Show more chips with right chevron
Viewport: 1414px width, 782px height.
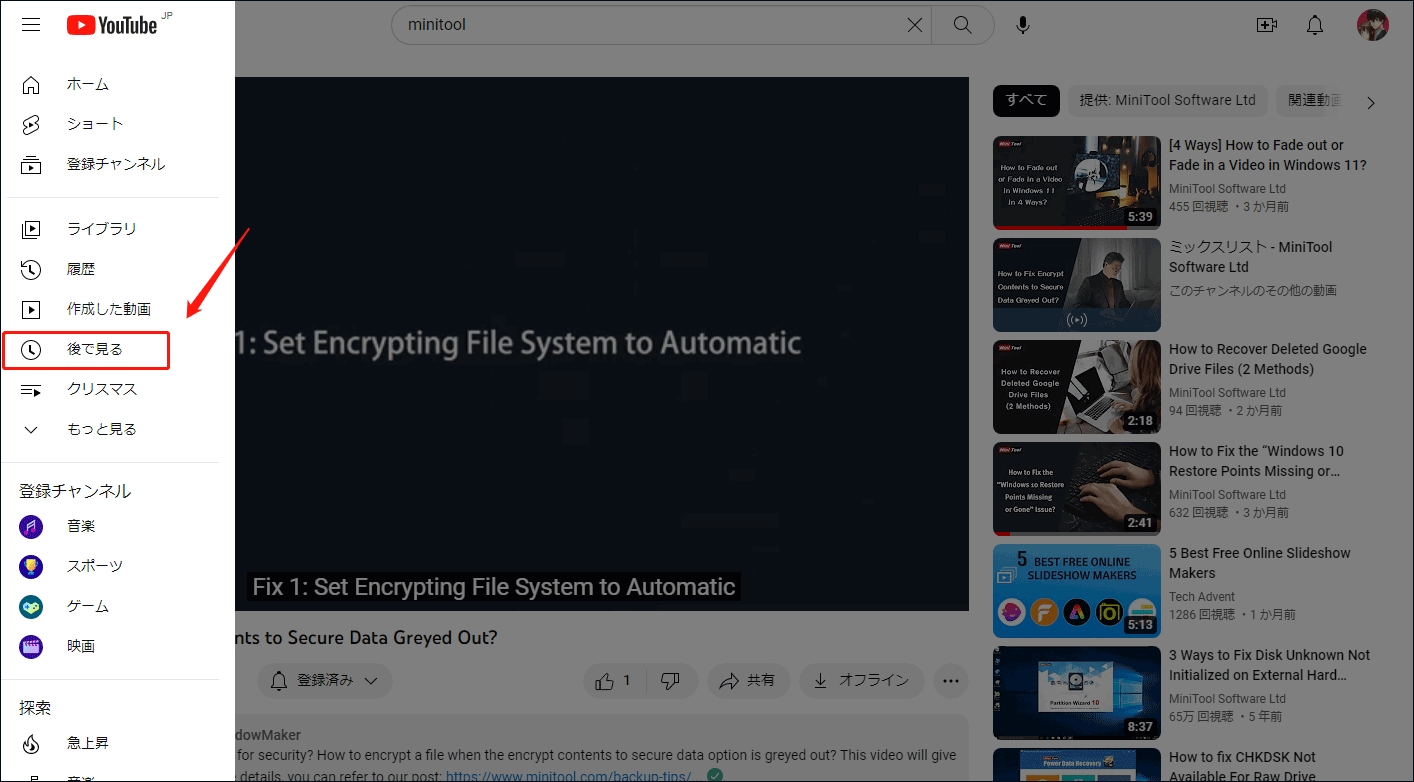1371,102
